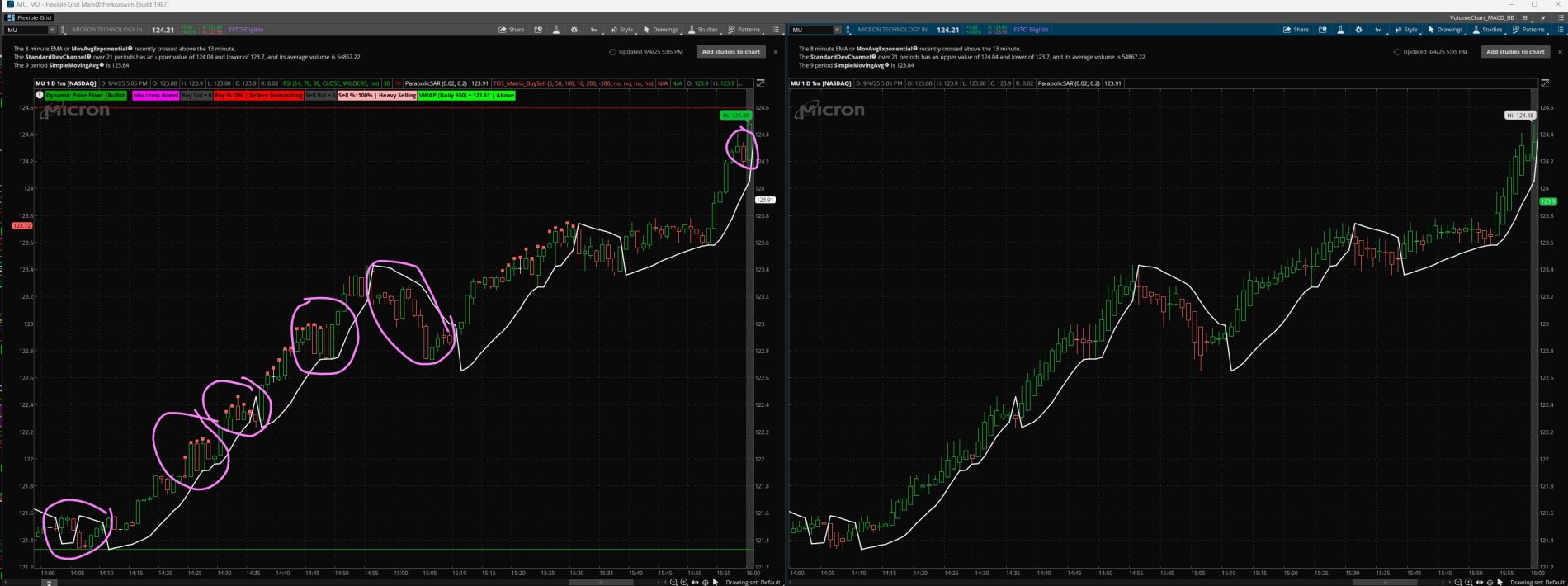Open VolumeChart_MACD_BB grid list menu
The height and width of the screenshot is (586, 1568).
tap(1524, 17)
